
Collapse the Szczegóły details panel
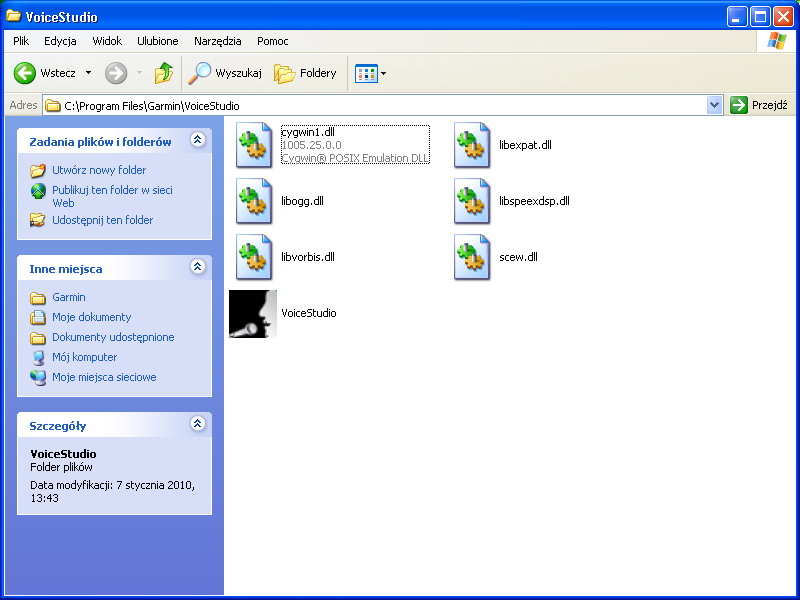click(x=197, y=425)
